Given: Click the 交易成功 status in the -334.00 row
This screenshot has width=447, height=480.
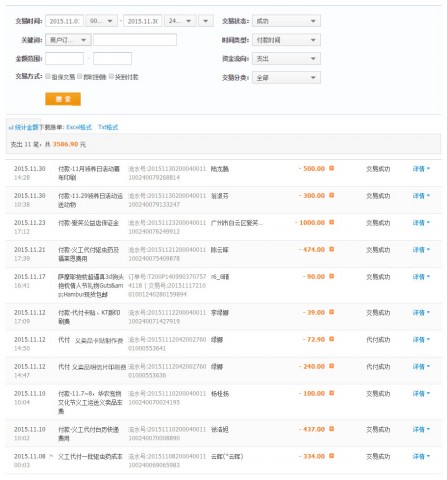Looking at the screenshot, I should [378, 456].
